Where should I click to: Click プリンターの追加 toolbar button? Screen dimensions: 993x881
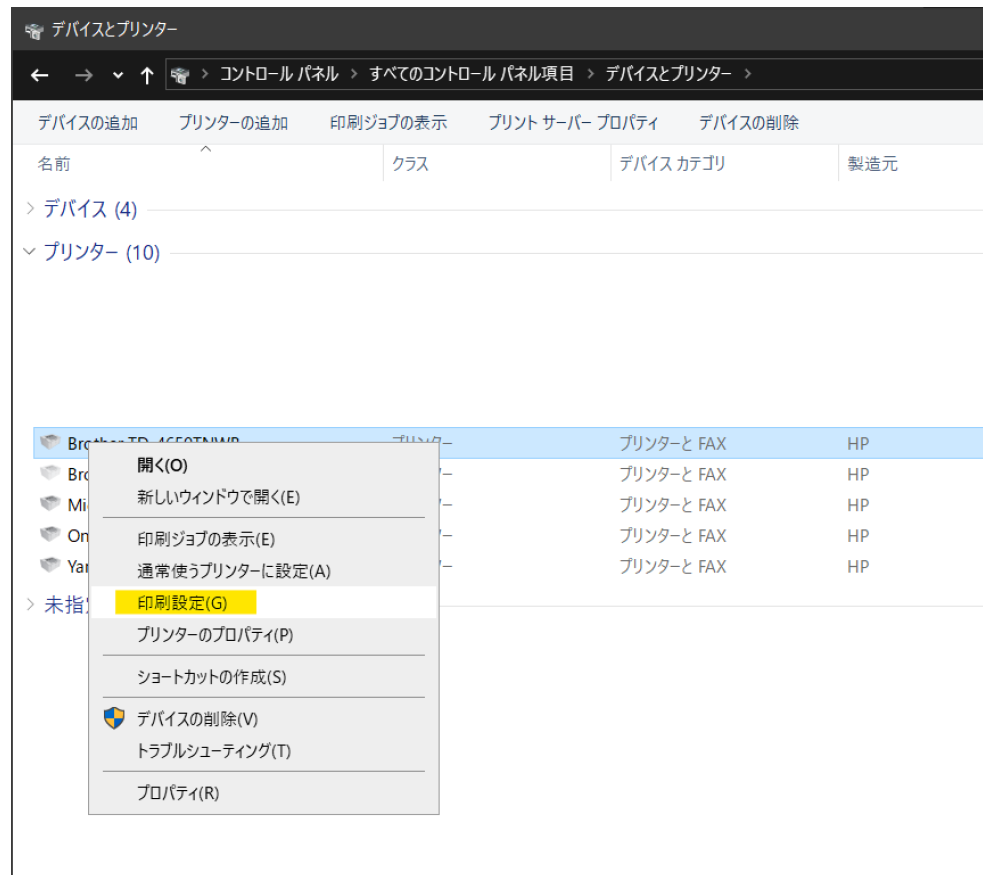tap(233, 123)
